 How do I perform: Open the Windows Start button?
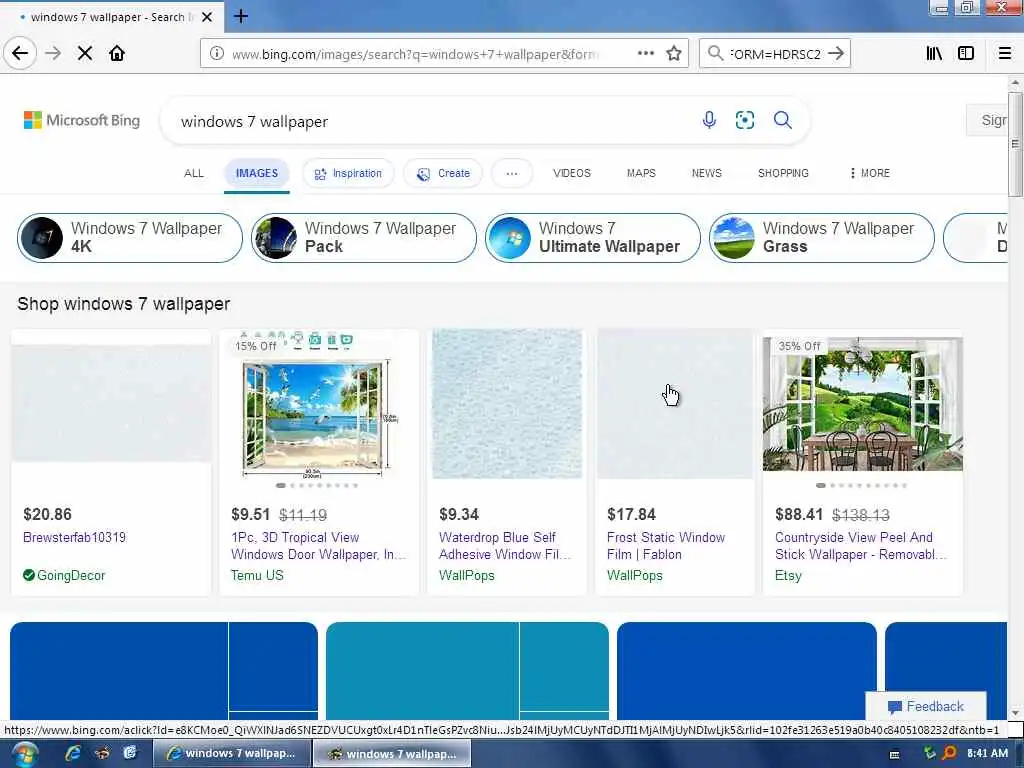[24, 754]
